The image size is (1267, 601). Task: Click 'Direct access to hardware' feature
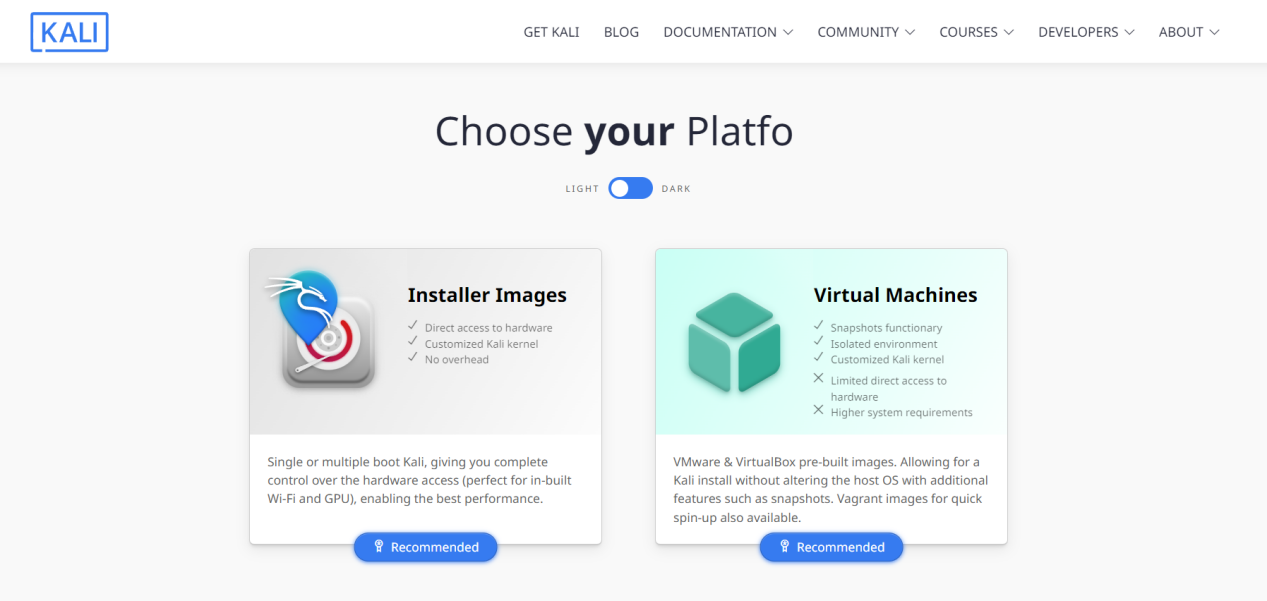click(x=488, y=328)
